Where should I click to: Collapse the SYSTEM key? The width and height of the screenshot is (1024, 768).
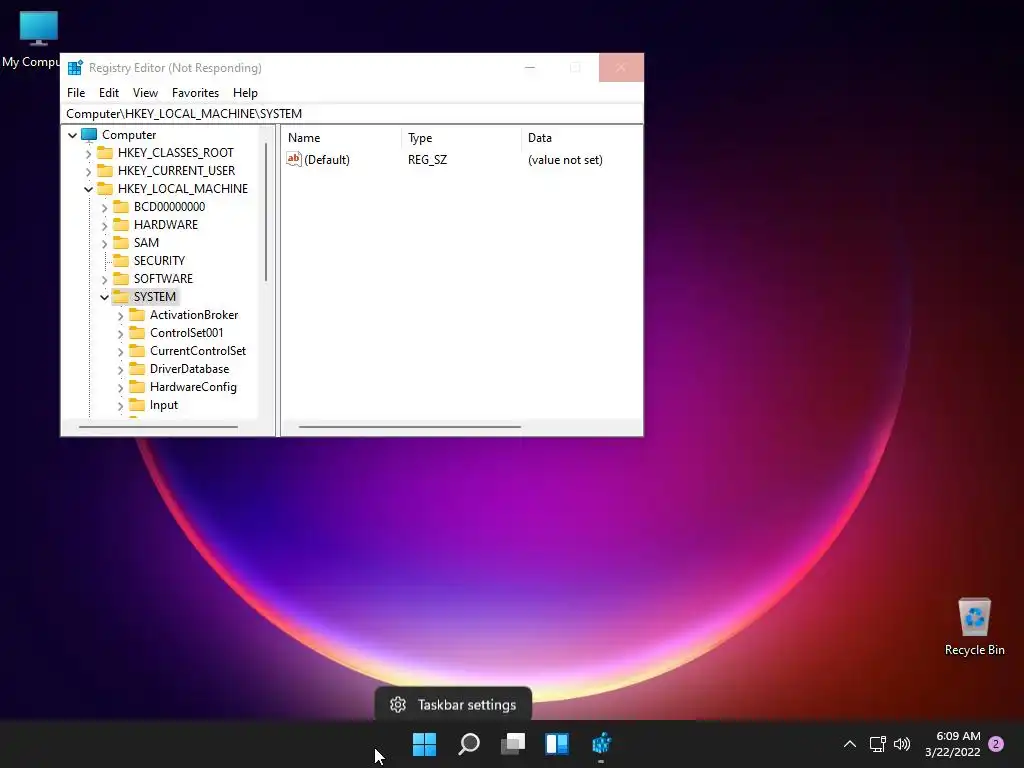(104, 297)
